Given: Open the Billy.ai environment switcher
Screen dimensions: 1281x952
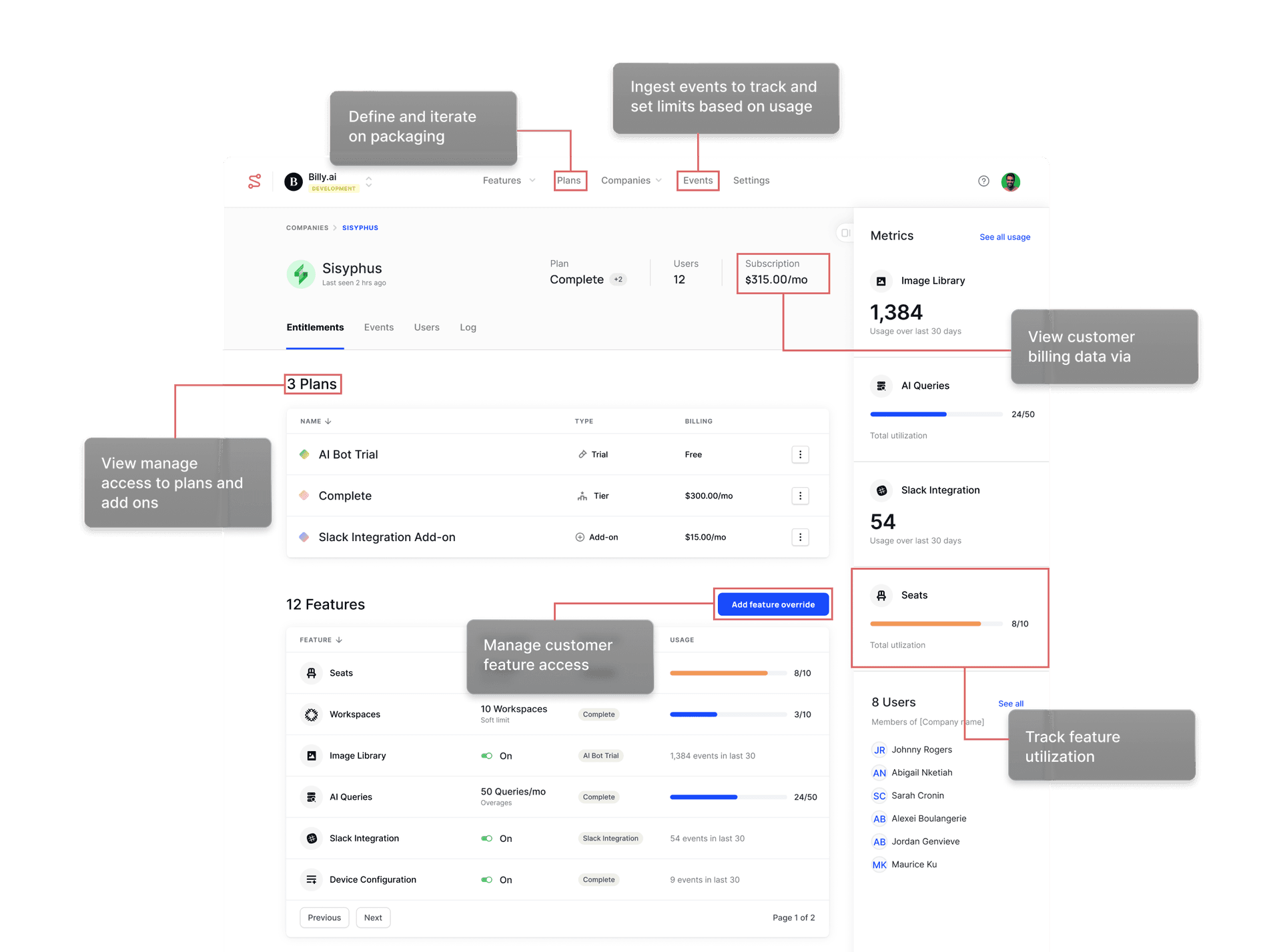Looking at the screenshot, I should pos(368,181).
